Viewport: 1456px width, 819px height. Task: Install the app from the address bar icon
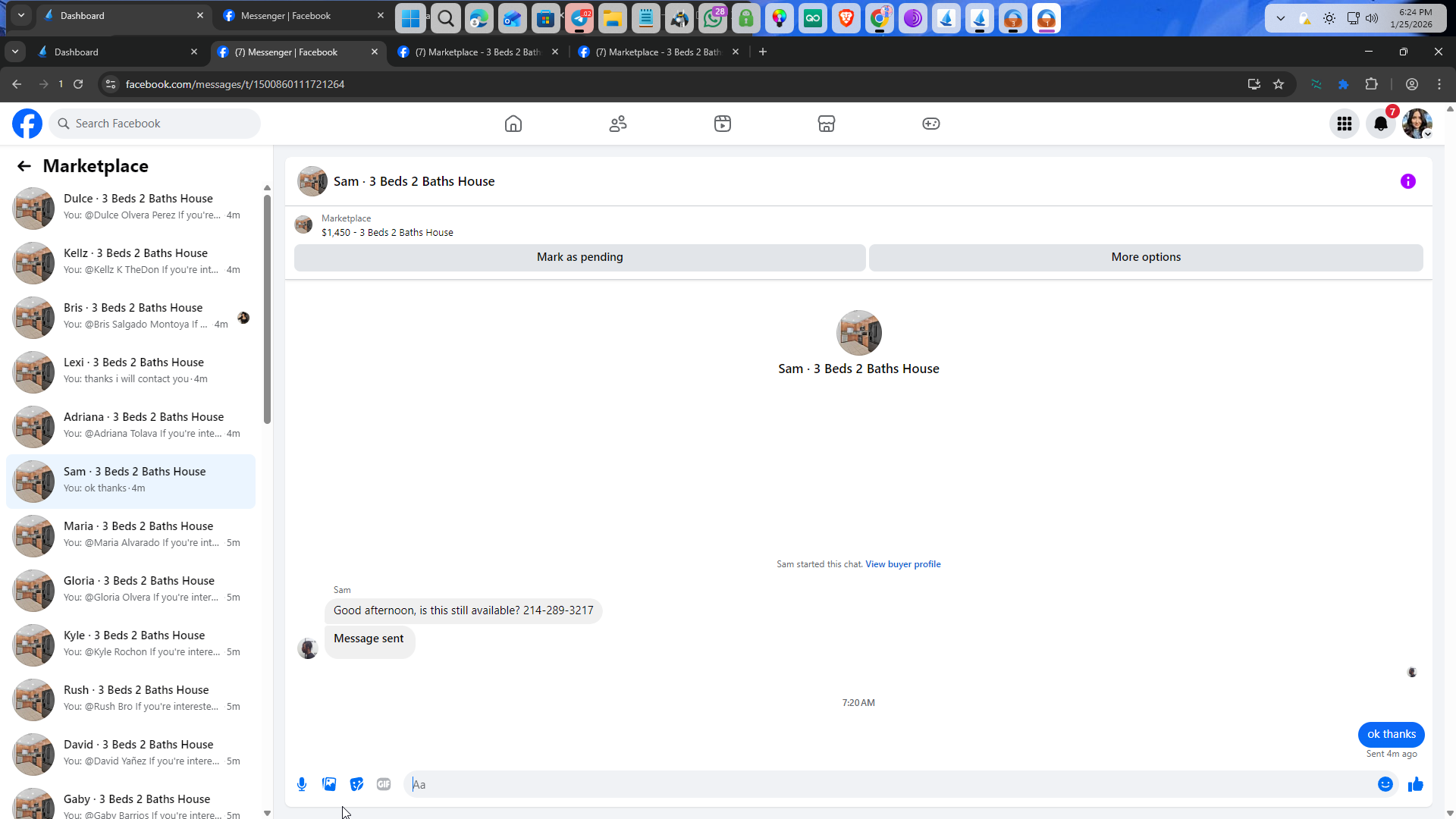[x=1254, y=84]
